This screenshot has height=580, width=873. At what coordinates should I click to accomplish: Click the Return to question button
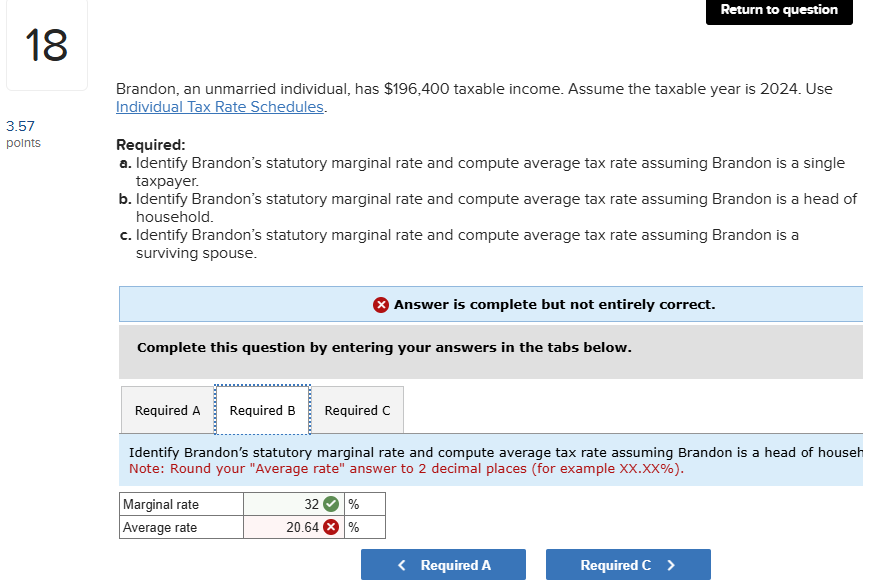coord(779,11)
